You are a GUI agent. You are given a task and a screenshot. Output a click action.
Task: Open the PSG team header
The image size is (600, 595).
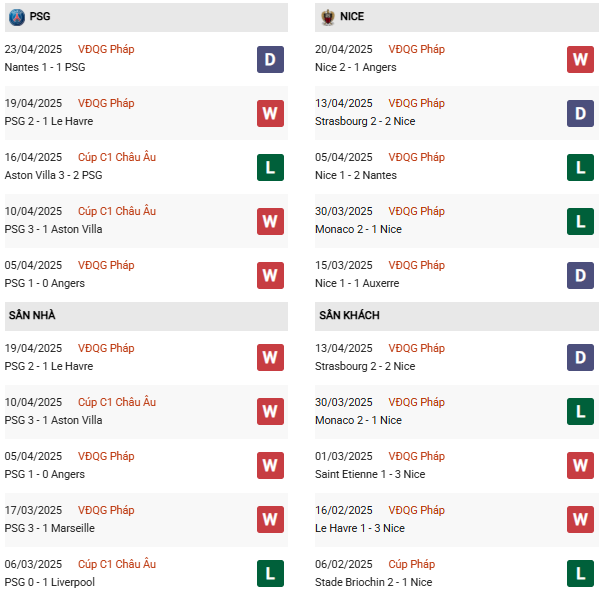42,17
